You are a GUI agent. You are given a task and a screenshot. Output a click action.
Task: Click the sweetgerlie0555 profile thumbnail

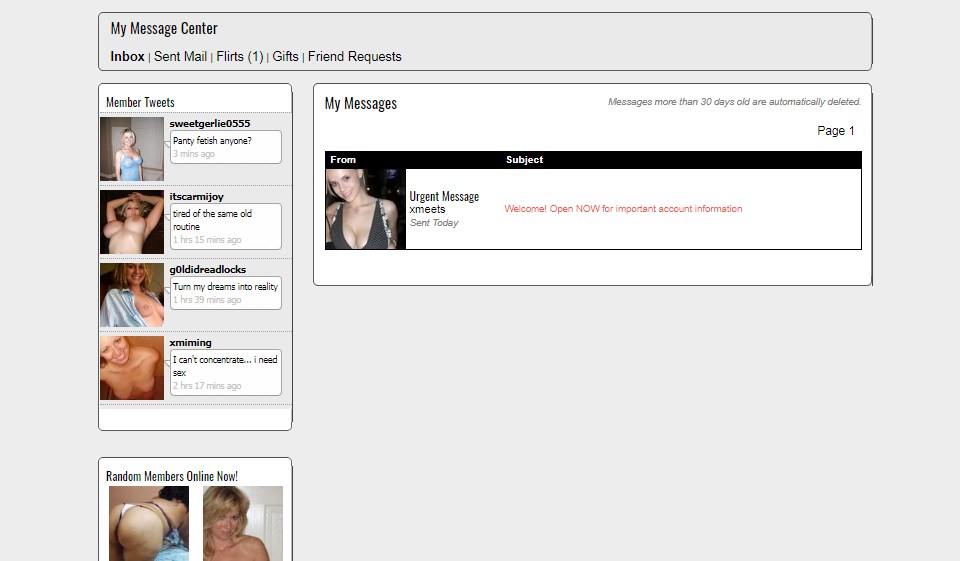click(132, 149)
